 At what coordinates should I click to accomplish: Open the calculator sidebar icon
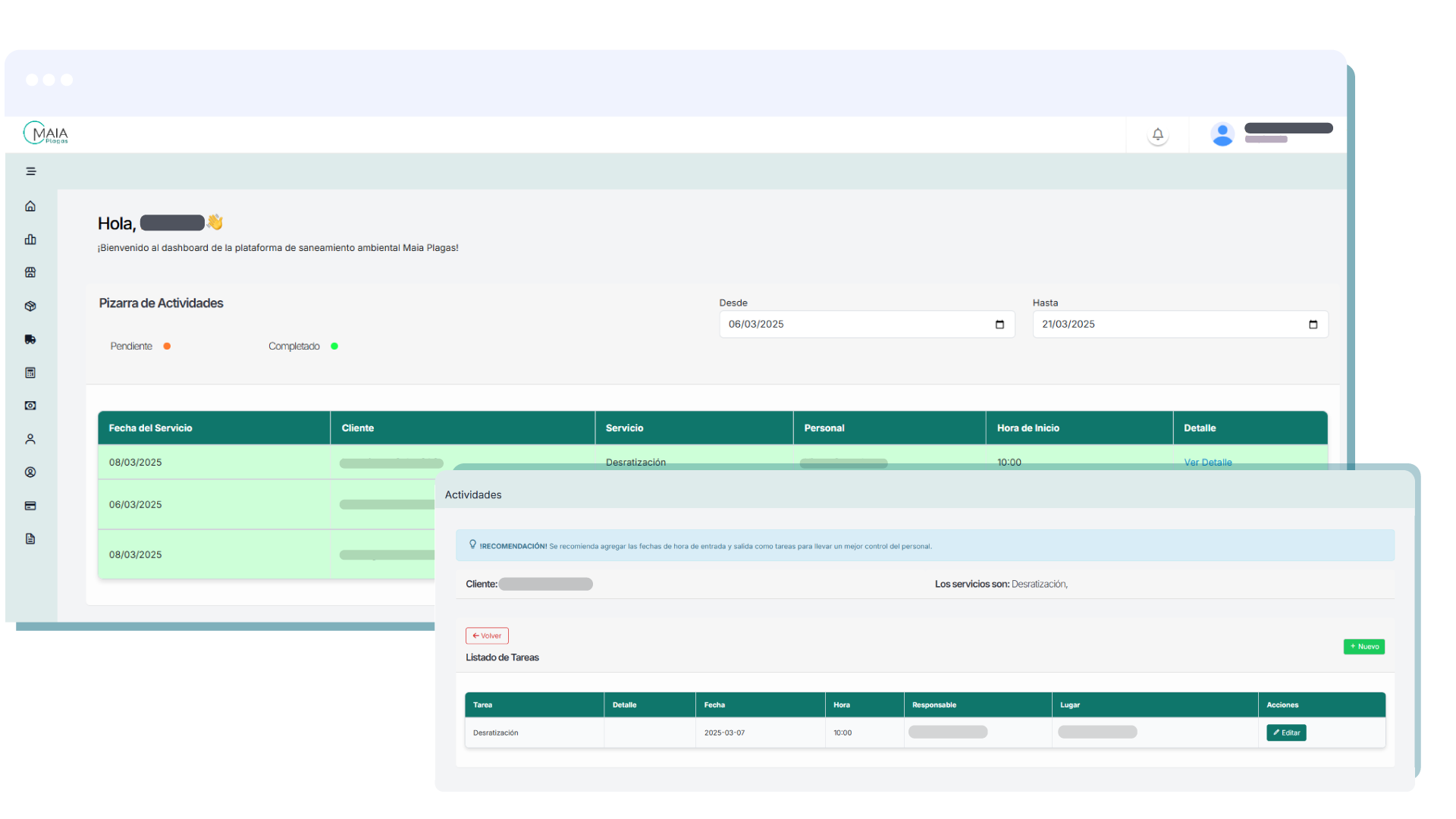[30, 372]
